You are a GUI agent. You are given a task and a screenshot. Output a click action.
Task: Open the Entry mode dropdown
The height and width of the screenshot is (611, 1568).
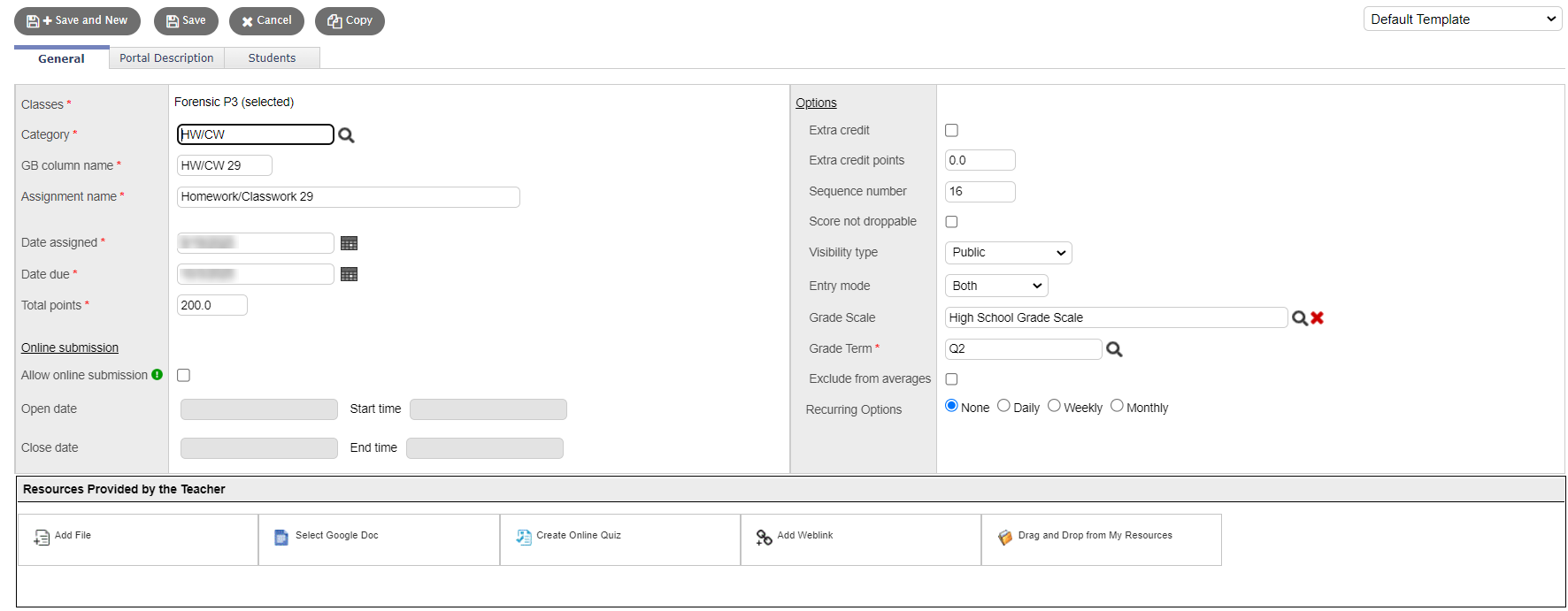pyautogui.click(x=995, y=286)
